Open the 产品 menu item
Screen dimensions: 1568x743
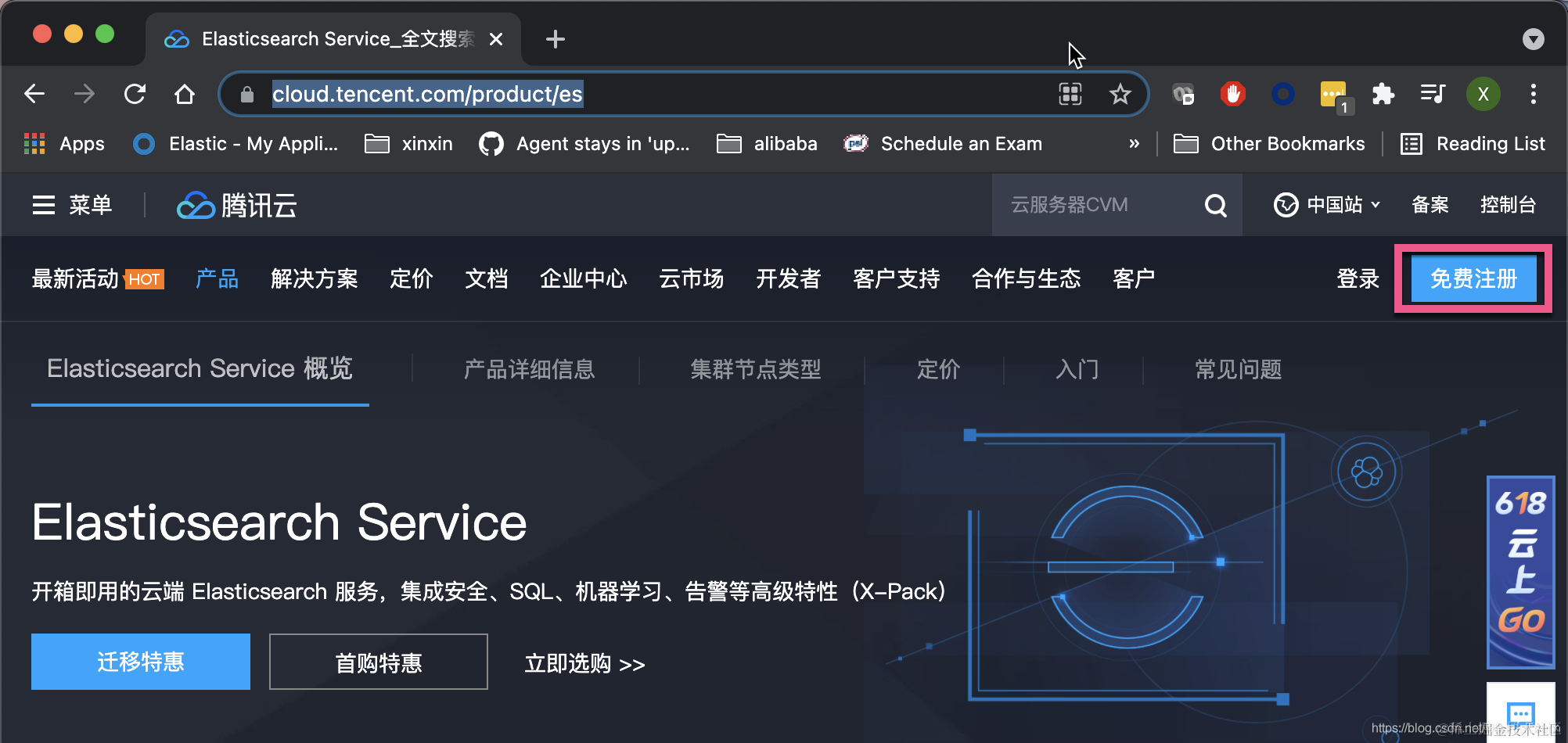[217, 279]
